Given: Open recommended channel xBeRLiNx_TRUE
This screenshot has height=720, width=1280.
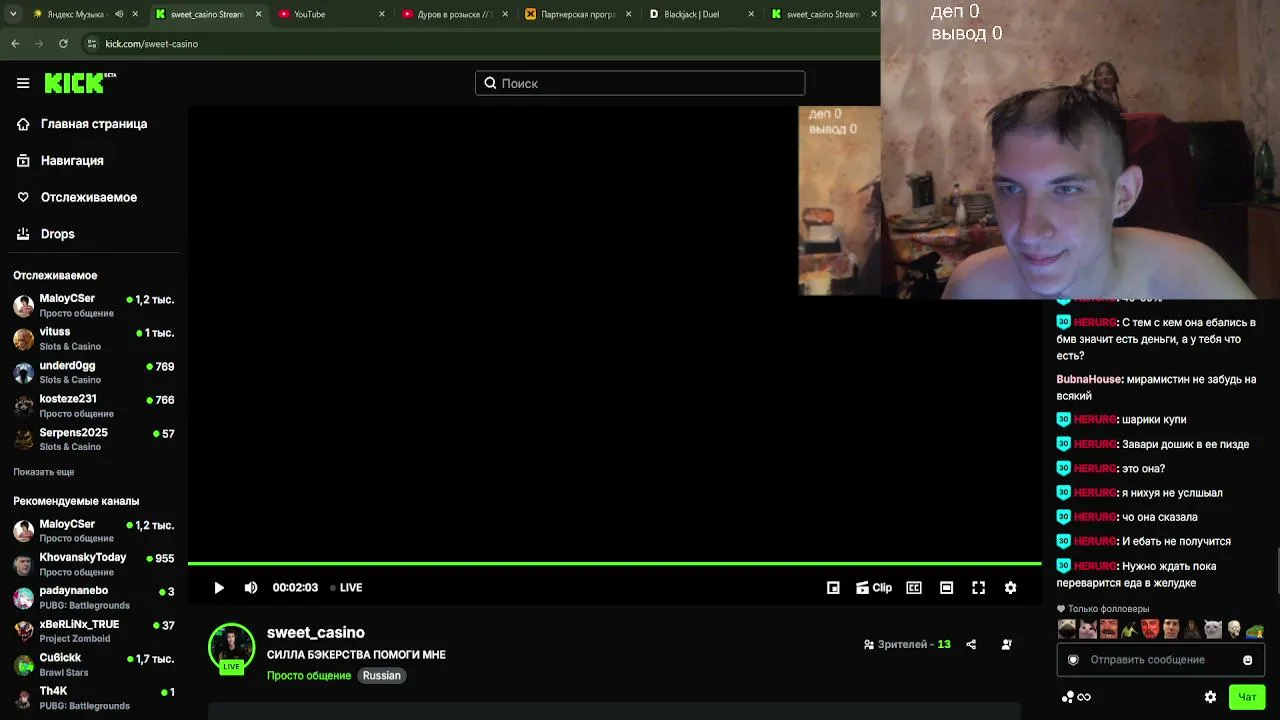Looking at the screenshot, I should [93, 631].
